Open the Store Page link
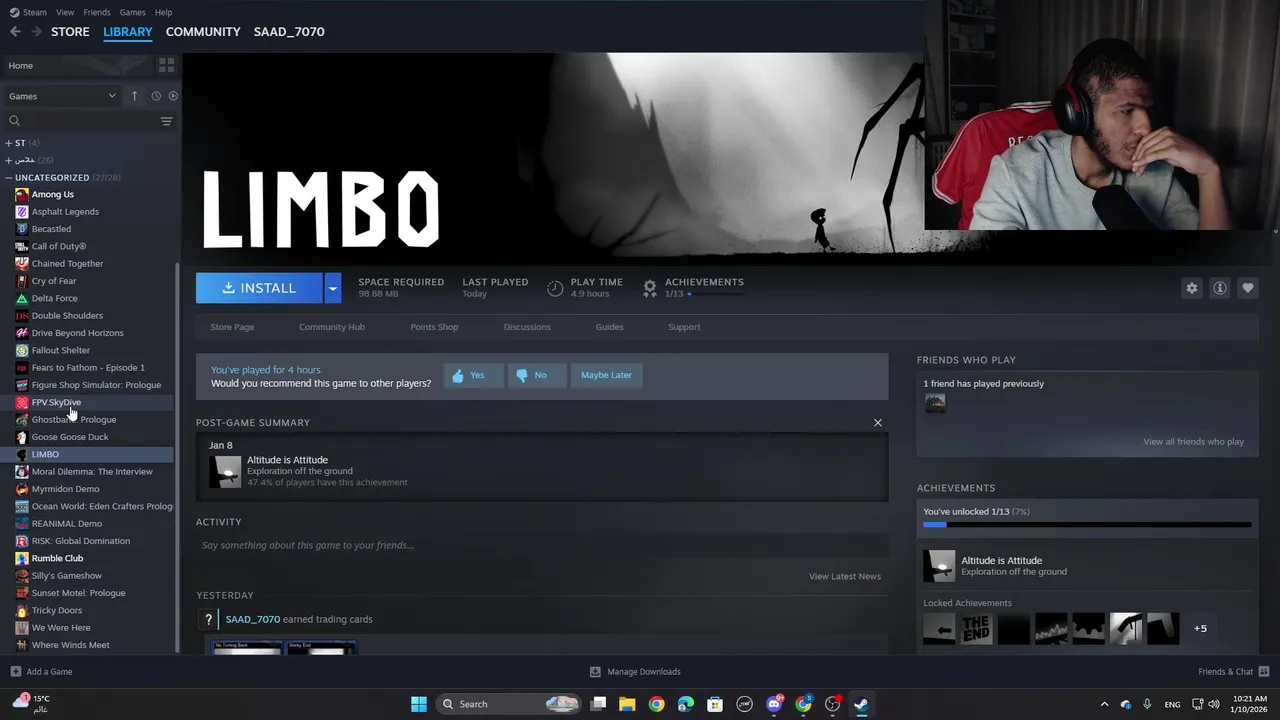The height and width of the screenshot is (720, 1280). (232, 327)
